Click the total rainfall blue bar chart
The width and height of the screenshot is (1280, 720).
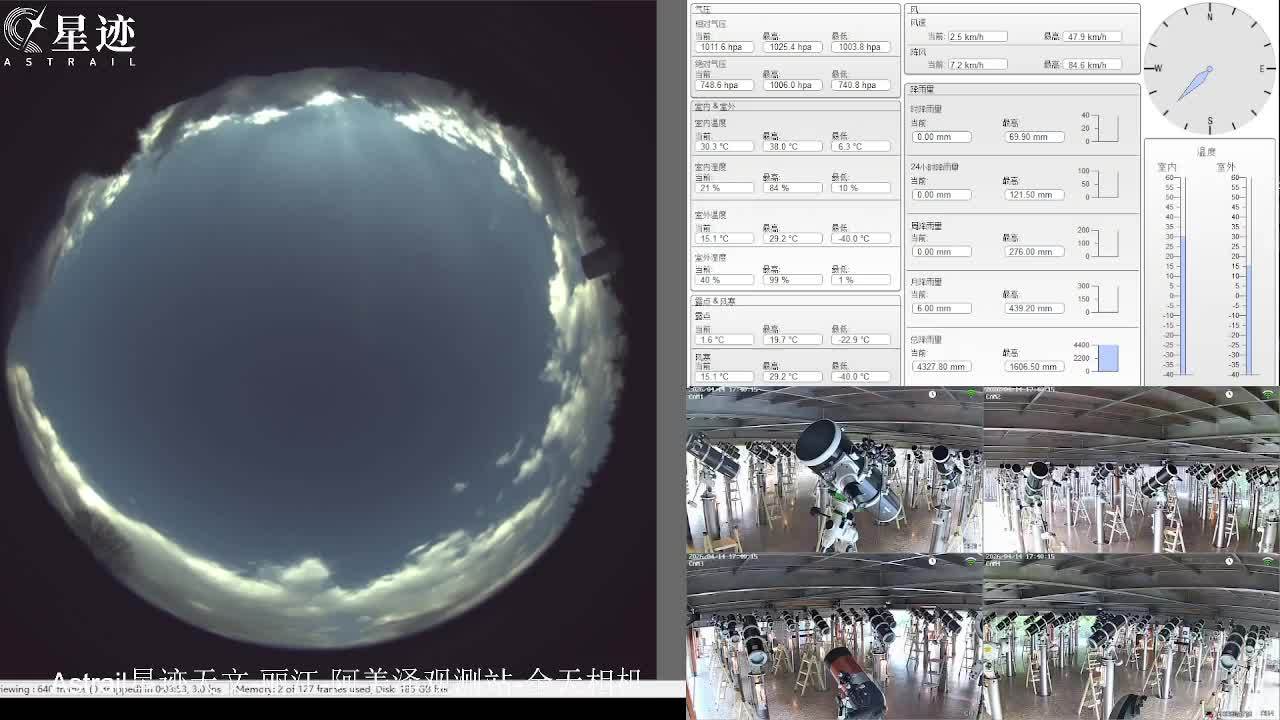coord(1106,358)
